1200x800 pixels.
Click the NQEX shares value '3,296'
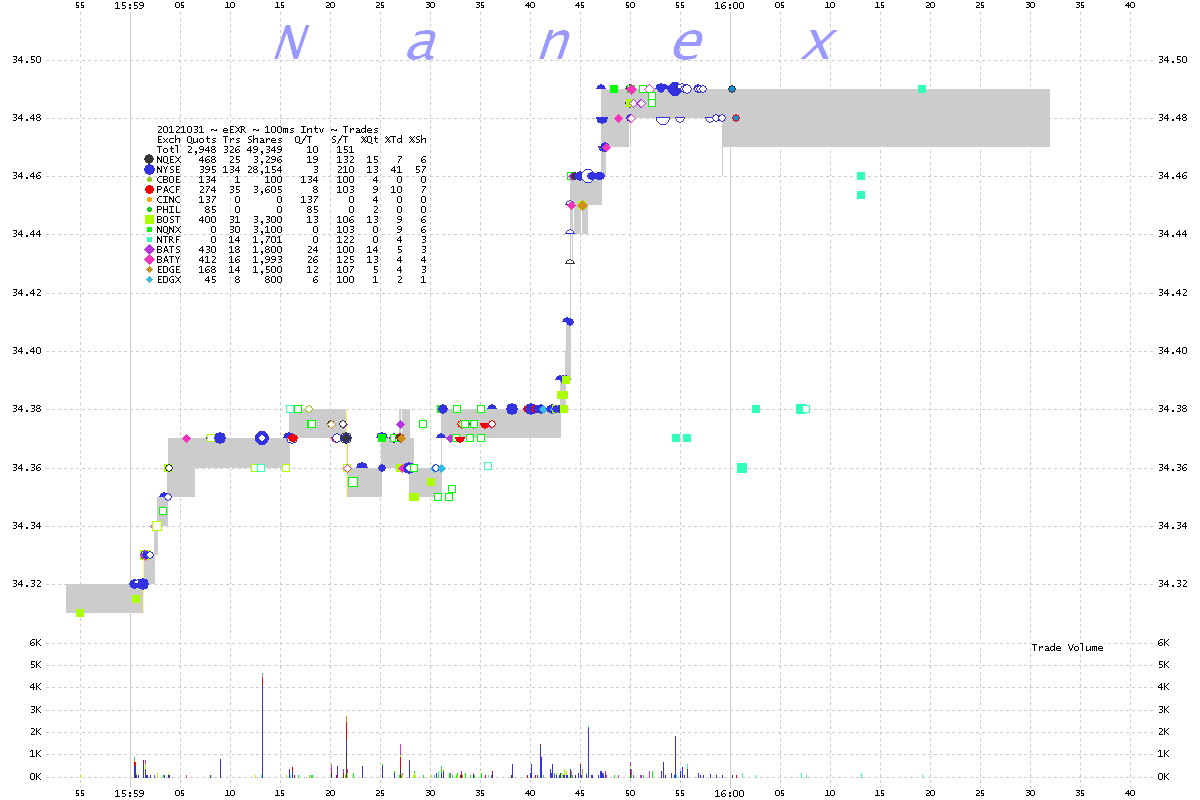(x=268, y=159)
